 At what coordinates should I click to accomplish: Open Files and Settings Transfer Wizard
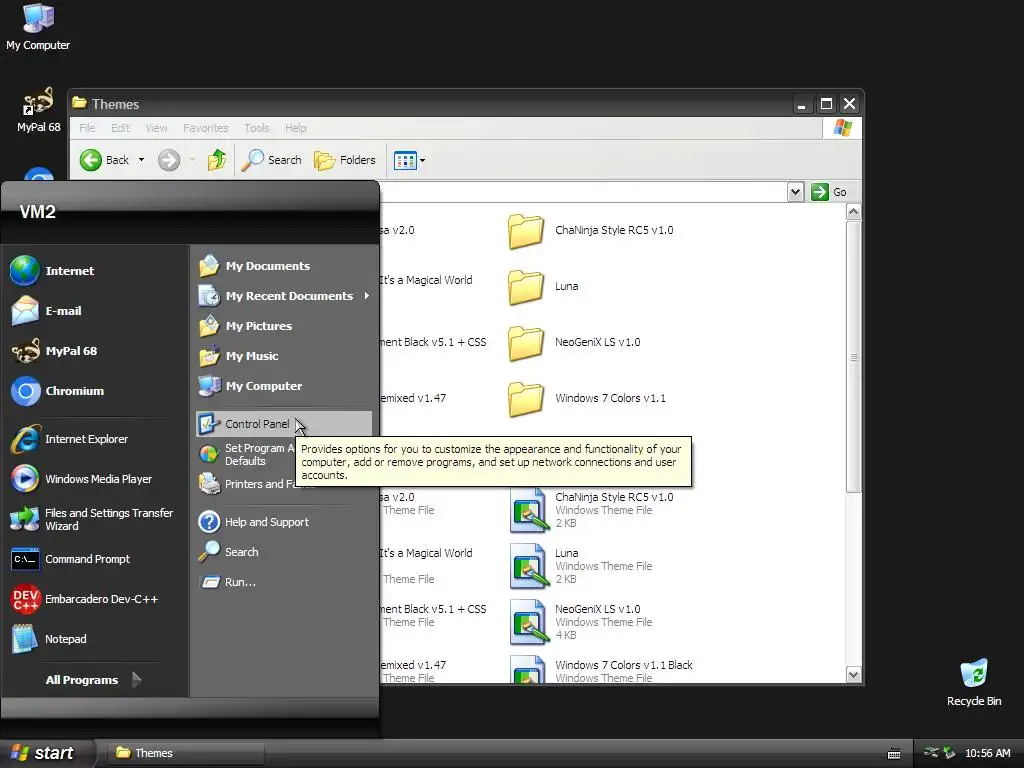[x=95, y=519]
